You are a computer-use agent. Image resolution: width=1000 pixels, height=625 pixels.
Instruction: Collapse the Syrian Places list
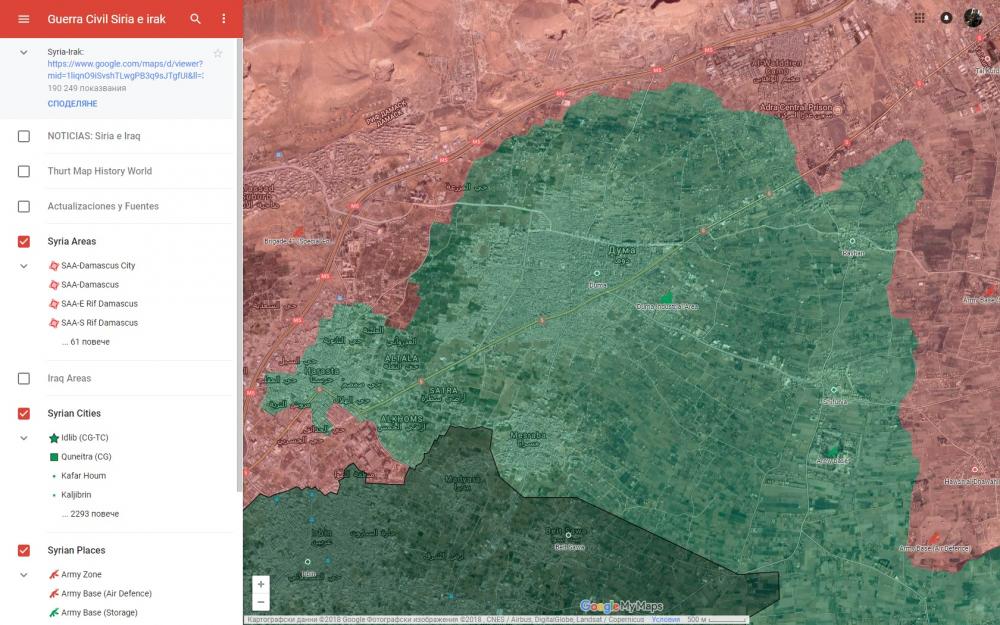[x=24, y=575]
